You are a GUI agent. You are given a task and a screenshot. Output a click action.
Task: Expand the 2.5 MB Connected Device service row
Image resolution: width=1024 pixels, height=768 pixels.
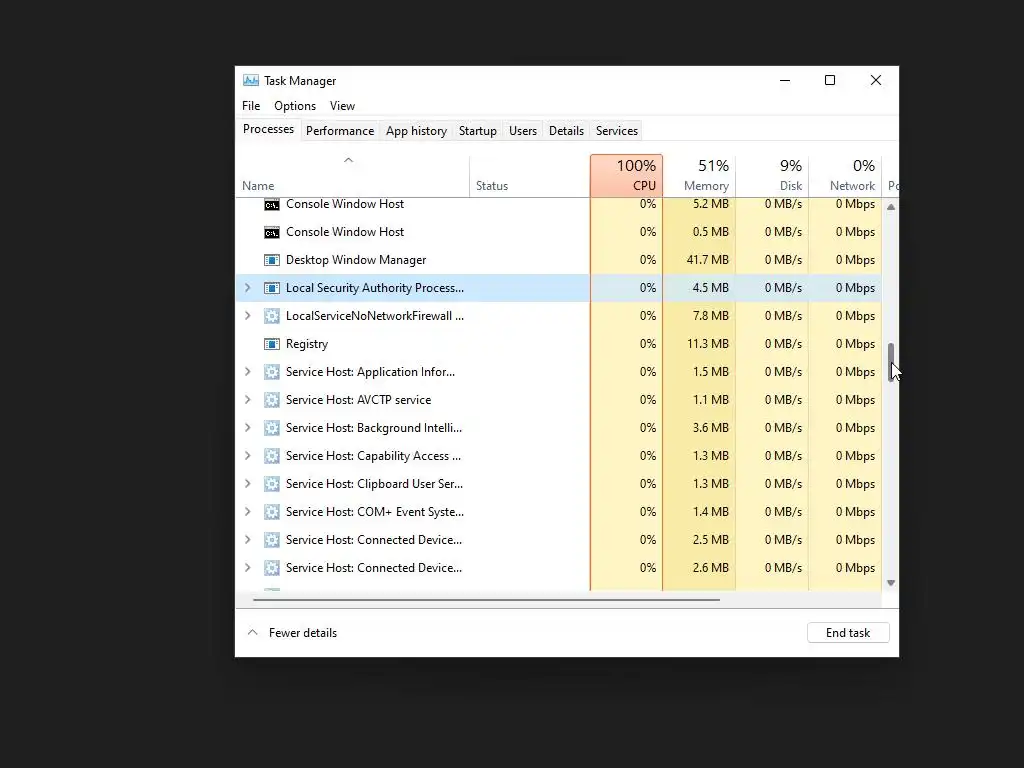(248, 540)
